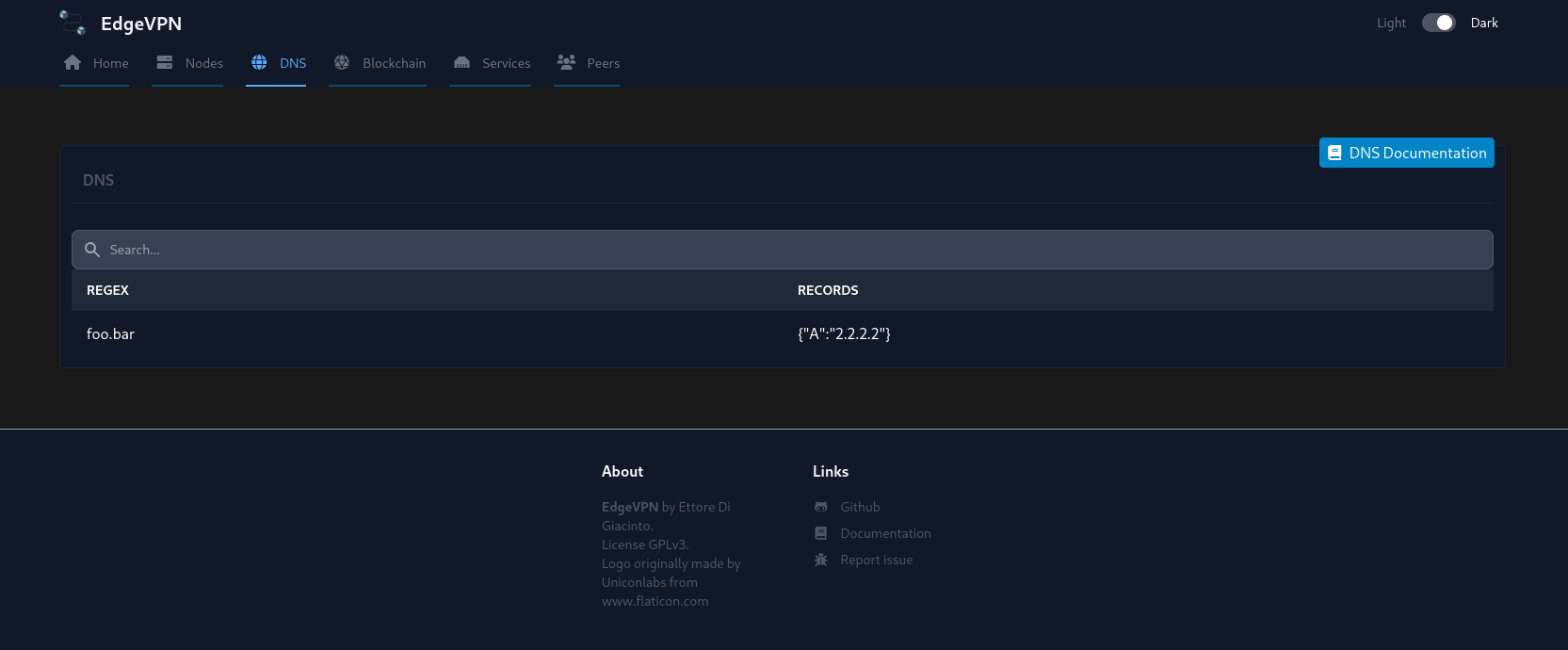Screen dimensions: 1568x650
Task: Click the EdgeVPN title text
Action: [x=141, y=24]
